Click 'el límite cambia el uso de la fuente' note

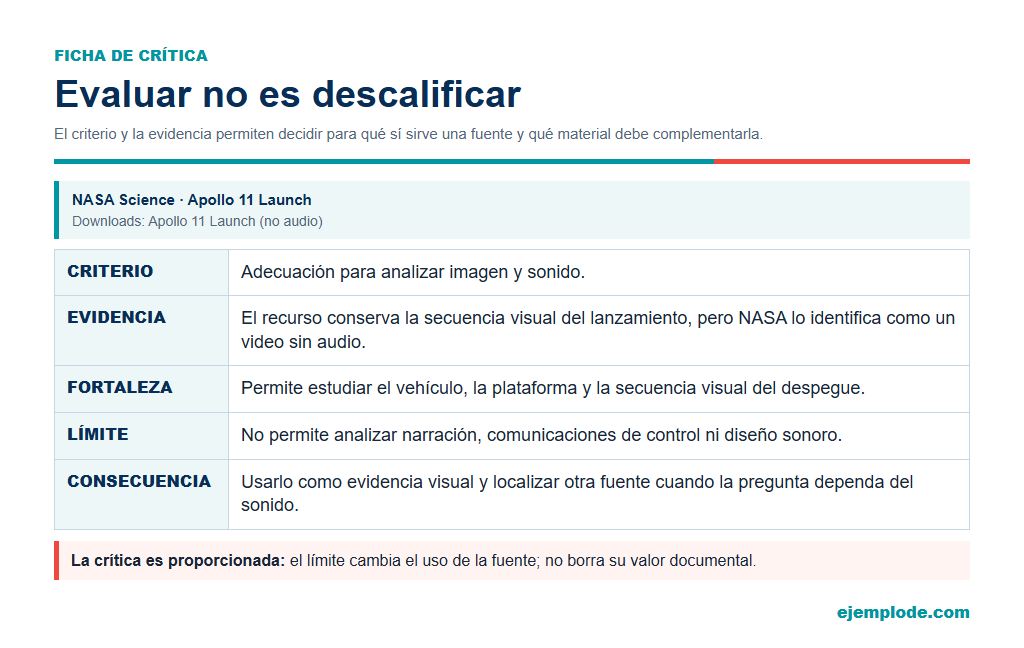pyautogui.click(x=522, y=560)
